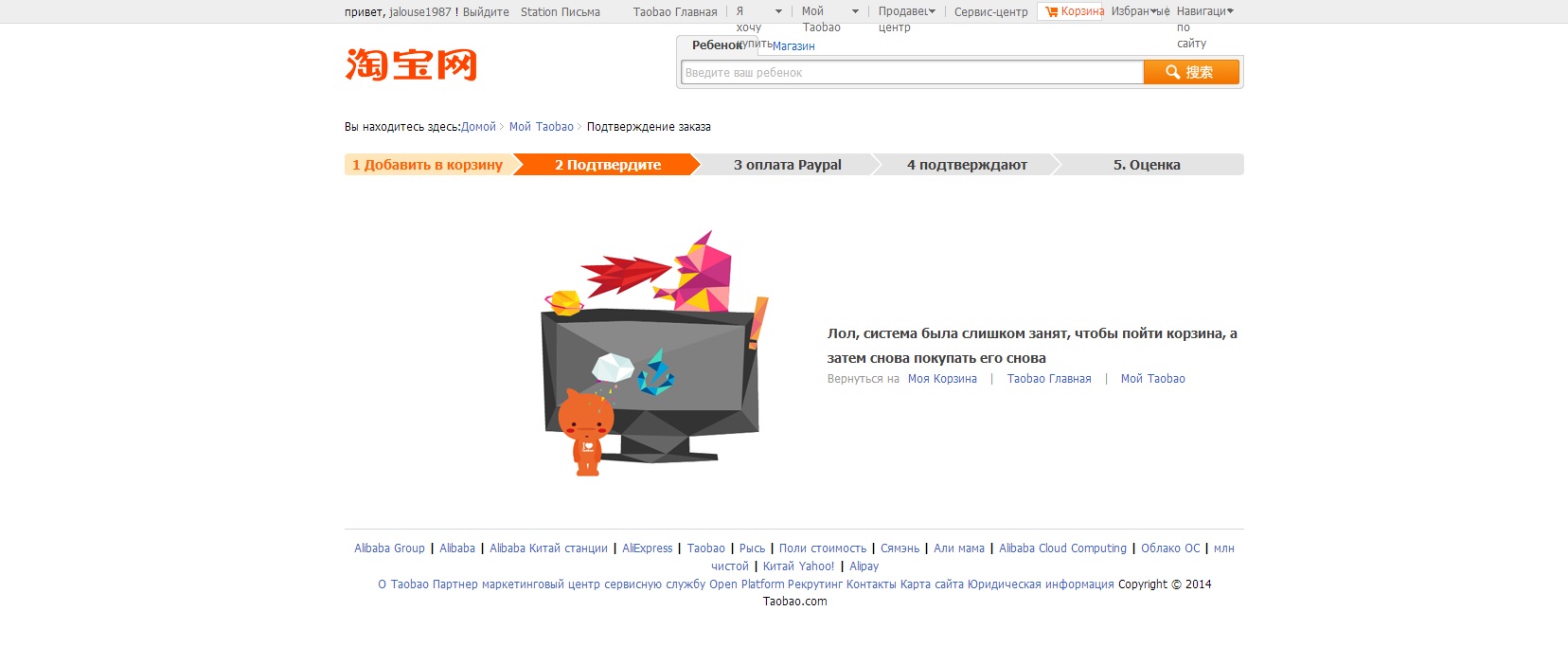Screen dimensions: 1568x665
Task: Expand the 'Я хочу купить' dropdown arrow
Action: click(778, 12)
